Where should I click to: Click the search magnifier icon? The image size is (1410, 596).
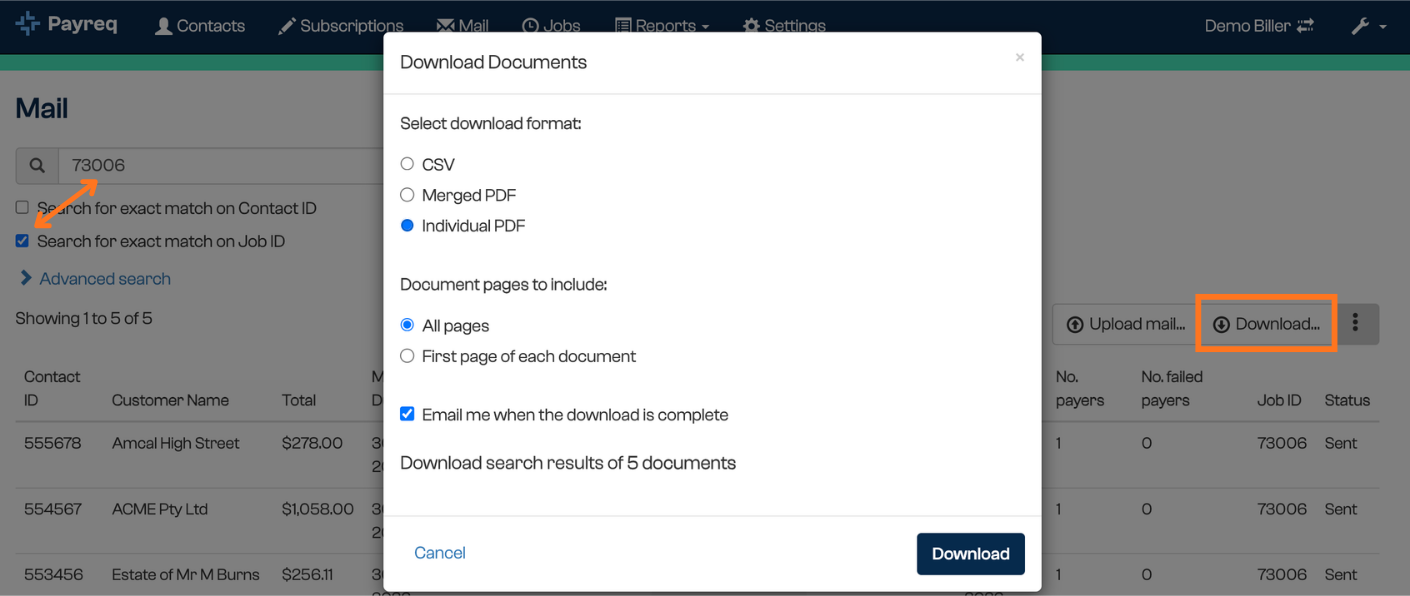(x=37, y=166)
